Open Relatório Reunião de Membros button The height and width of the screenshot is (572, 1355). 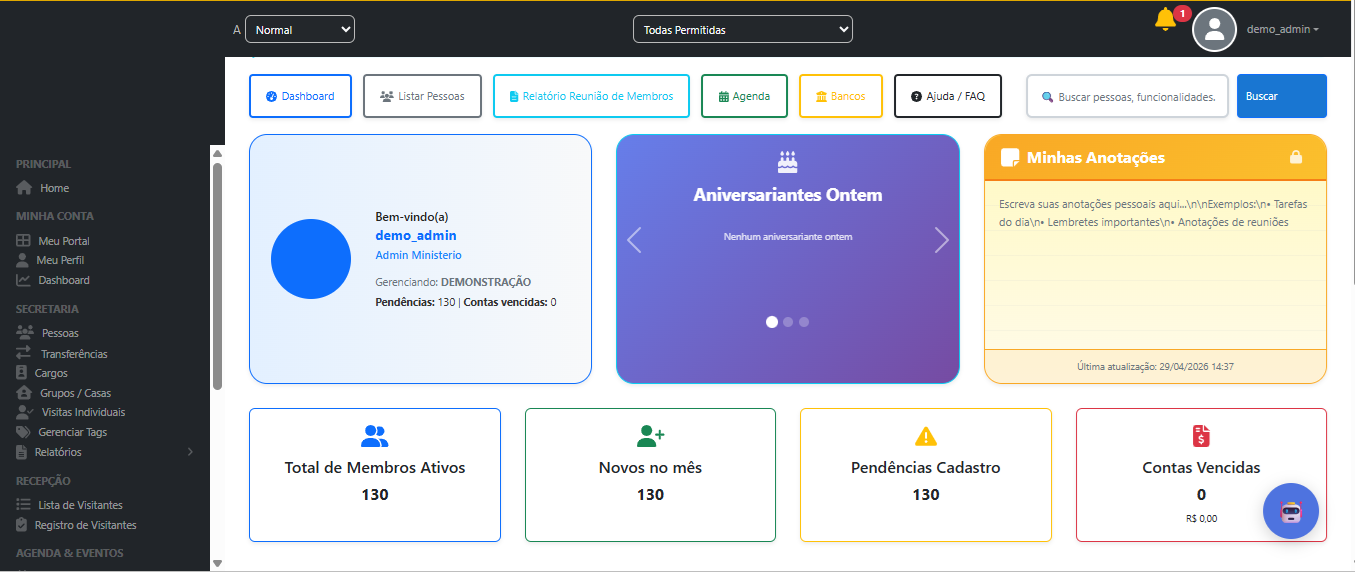(591, 96)
